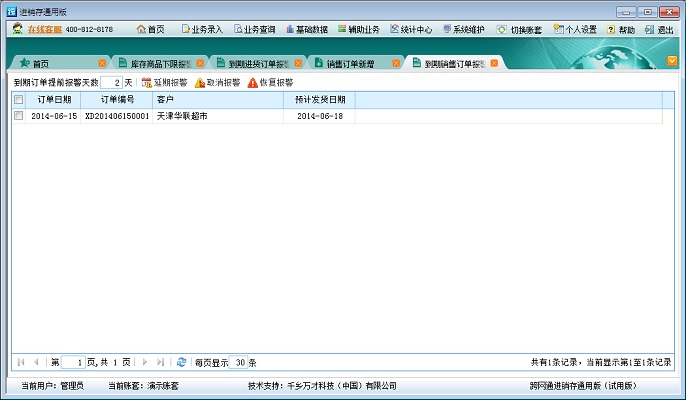Open the tab list dropdown arrow at right
The width and height of the screenshot is (686, 400).
pyautogui.click(x=672, y=61)
